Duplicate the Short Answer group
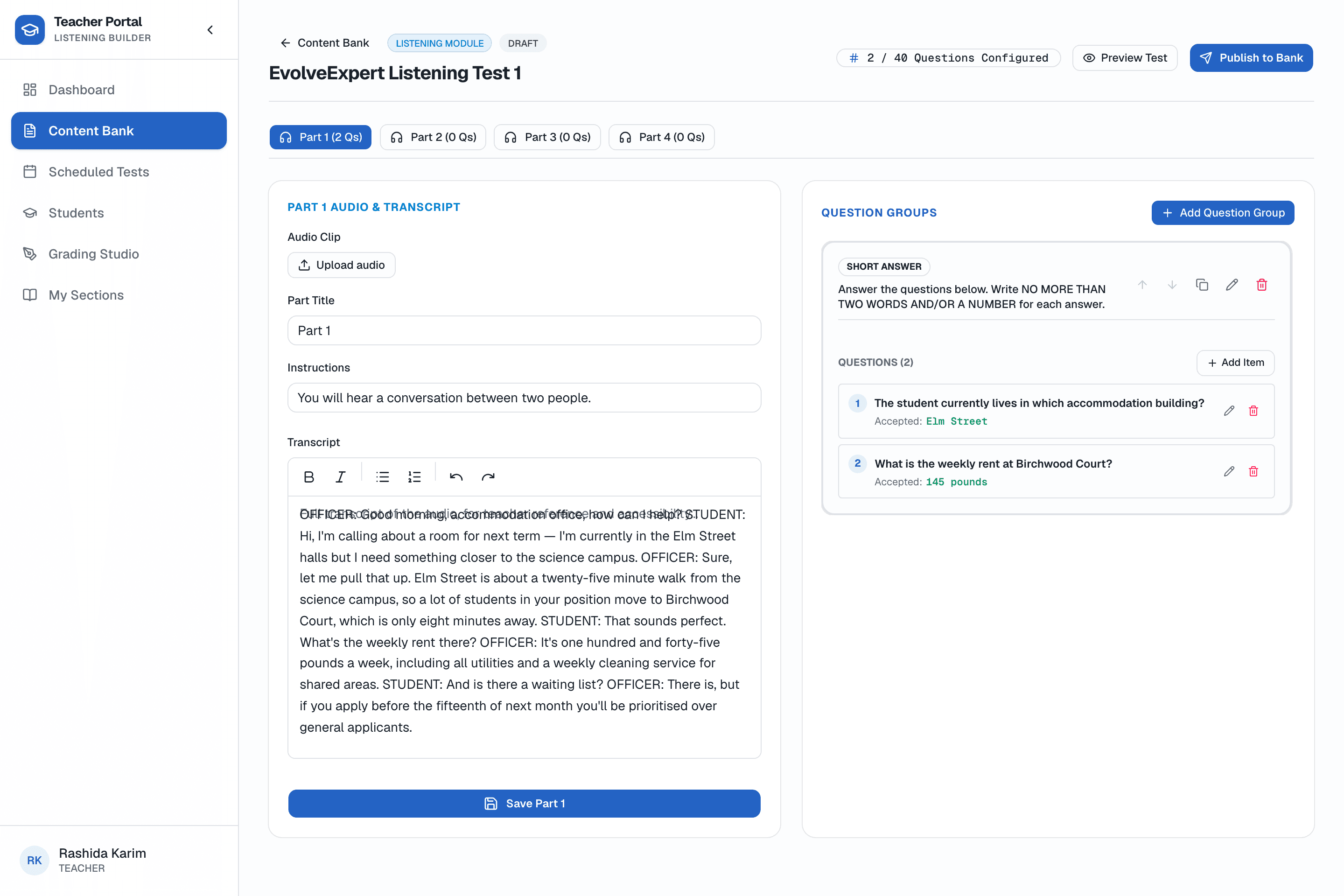The height and width of the screenshot is (896, 1344). click(x=1202, y=285)
